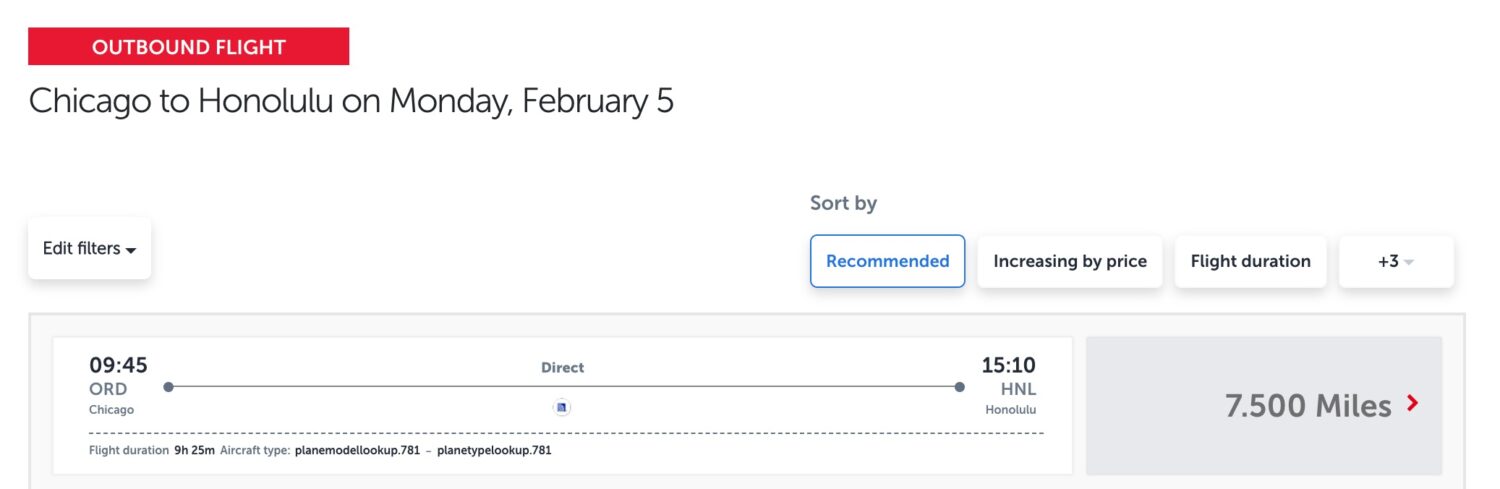Click the origin dot on route line
The height and width of the screenshot is (489, 1500).
coord(168,387)
